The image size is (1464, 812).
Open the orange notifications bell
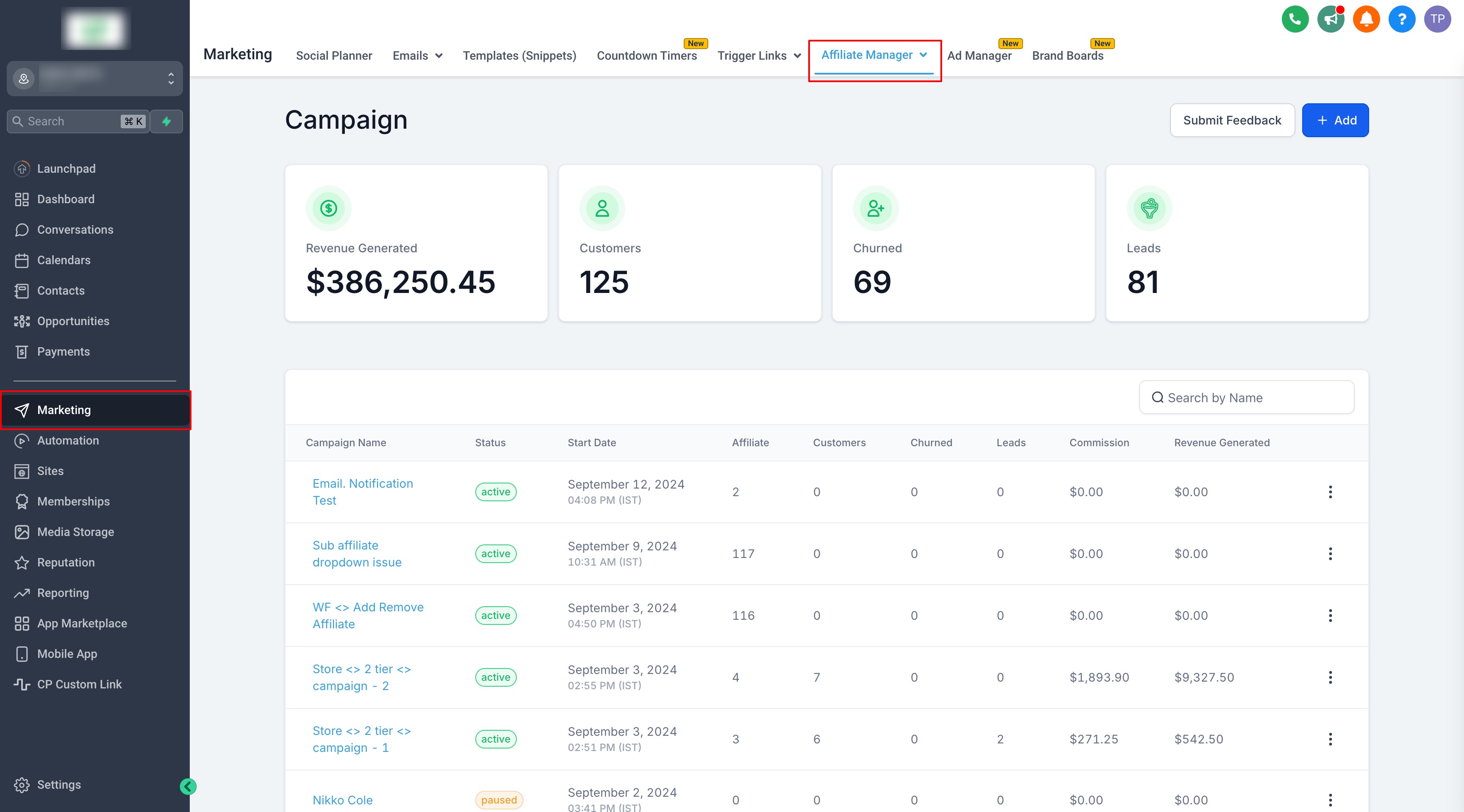(x=1366, y=19)
